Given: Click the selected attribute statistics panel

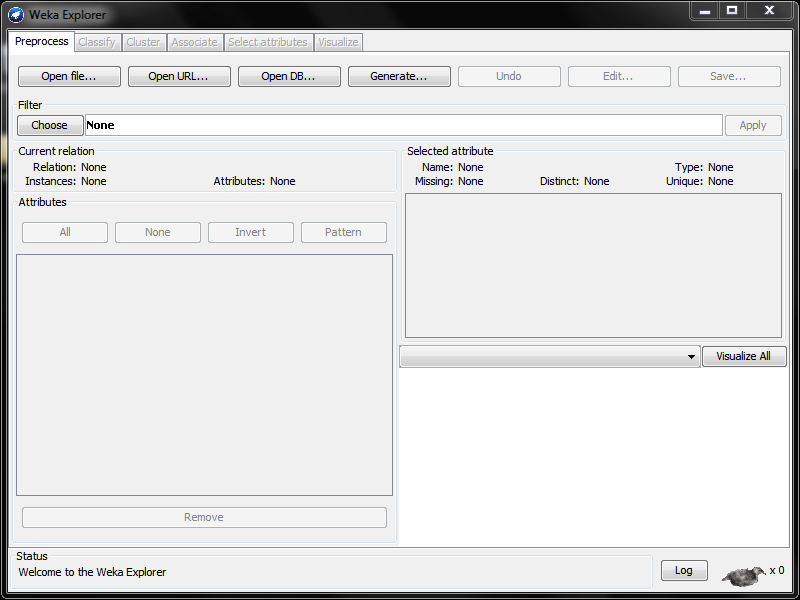Looking at the screenshot, I should click(x=593, y=265).
